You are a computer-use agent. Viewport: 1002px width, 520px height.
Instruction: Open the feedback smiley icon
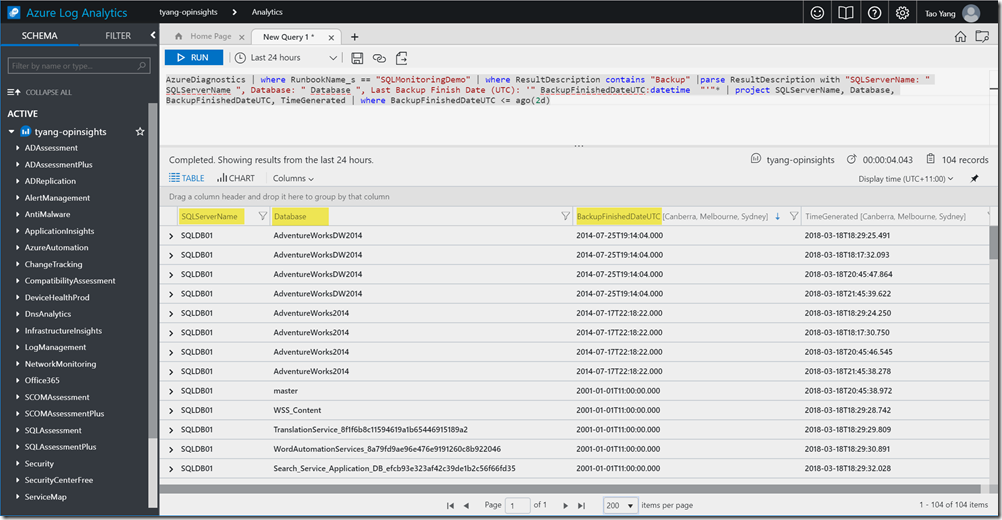click(817, 13)
